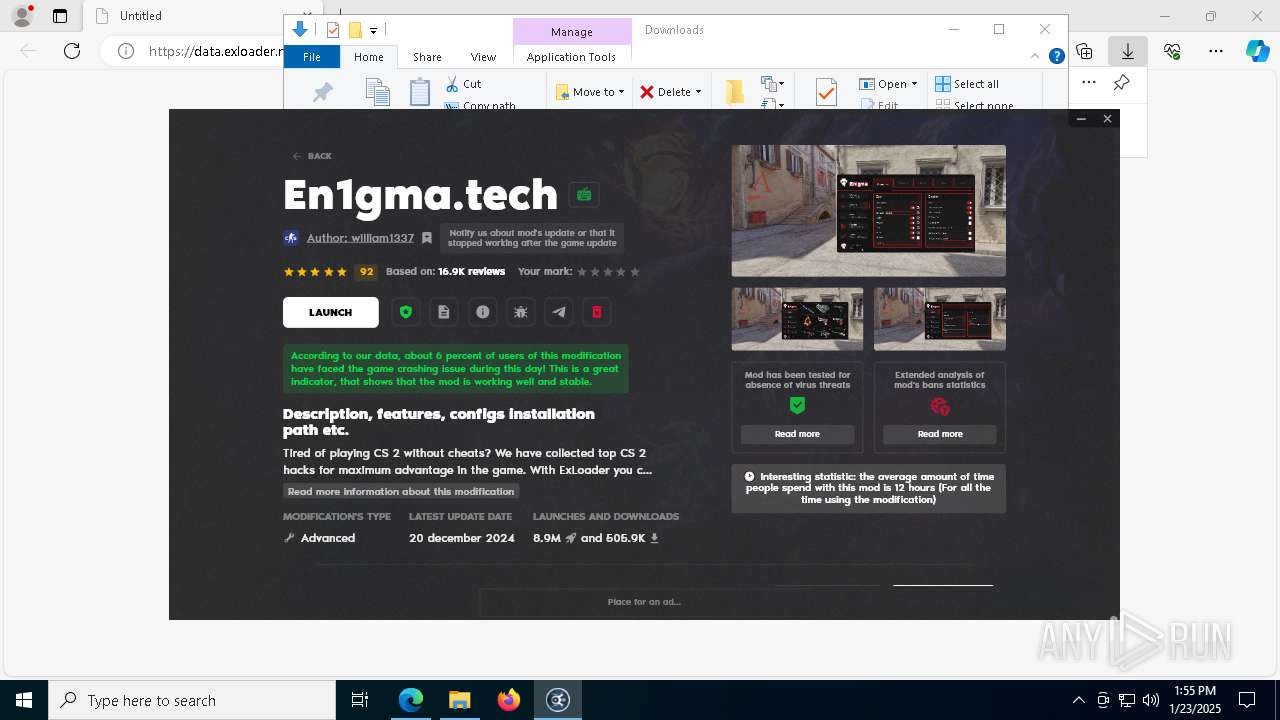Open the lower-left small screenshot thumbnail
Viewport: 1280px width, 720px height.
[797, 319]
